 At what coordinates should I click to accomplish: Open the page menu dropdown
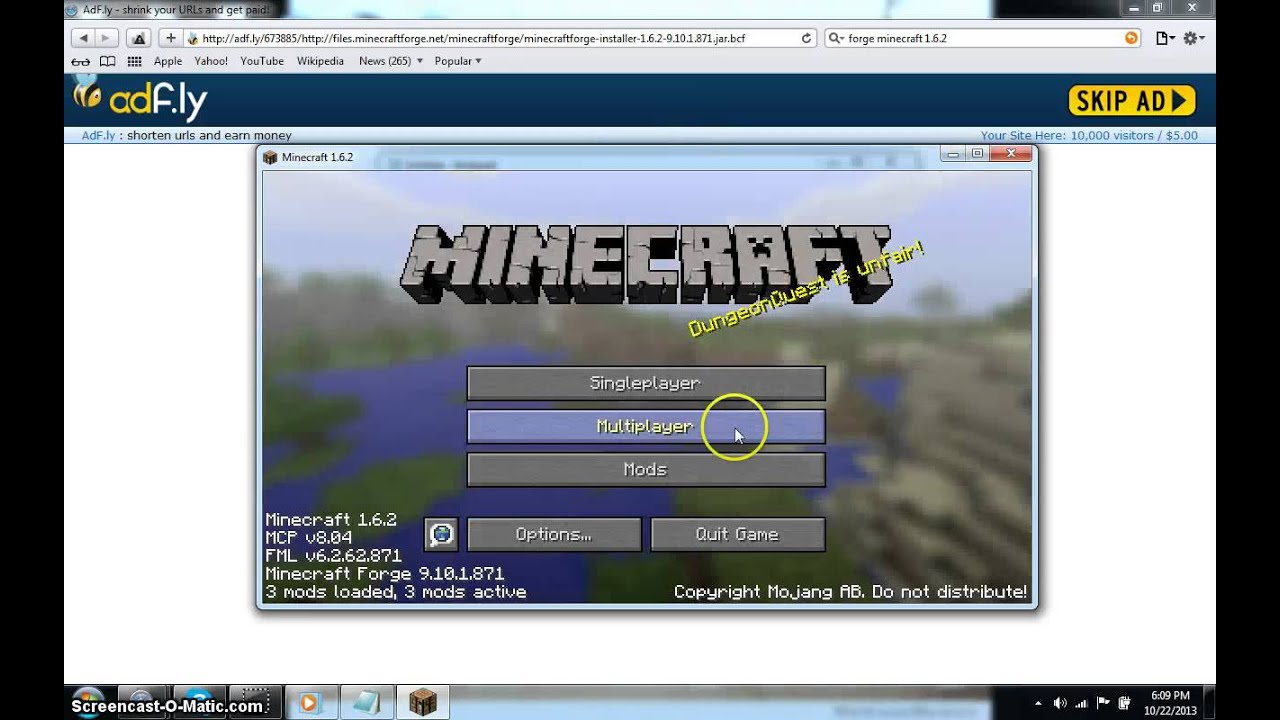[1163, 38]
